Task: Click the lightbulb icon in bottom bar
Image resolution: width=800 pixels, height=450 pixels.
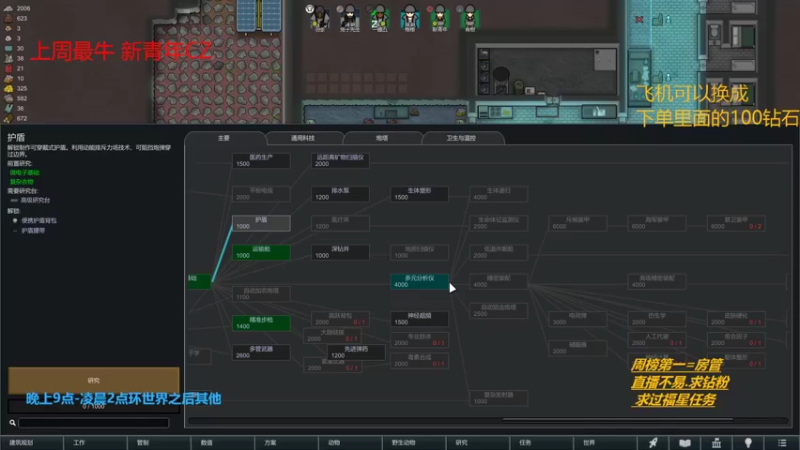Action: point(748,443)
